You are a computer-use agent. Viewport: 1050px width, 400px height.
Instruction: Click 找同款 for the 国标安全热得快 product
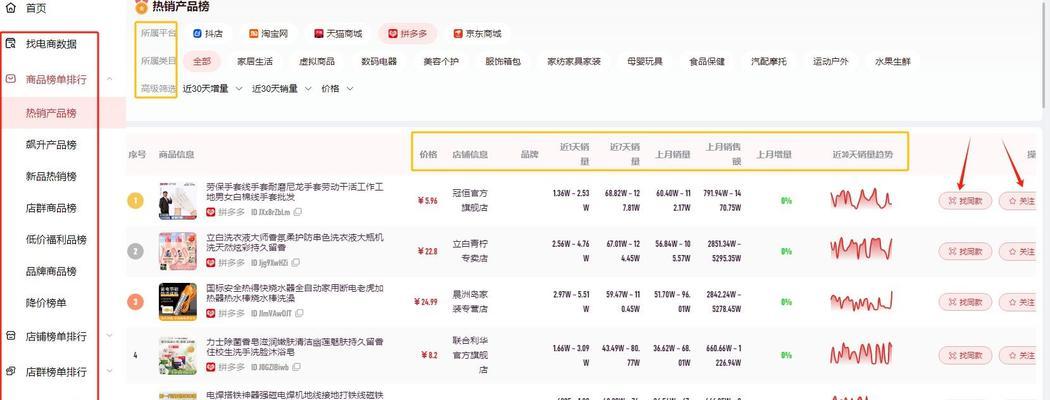965,302
